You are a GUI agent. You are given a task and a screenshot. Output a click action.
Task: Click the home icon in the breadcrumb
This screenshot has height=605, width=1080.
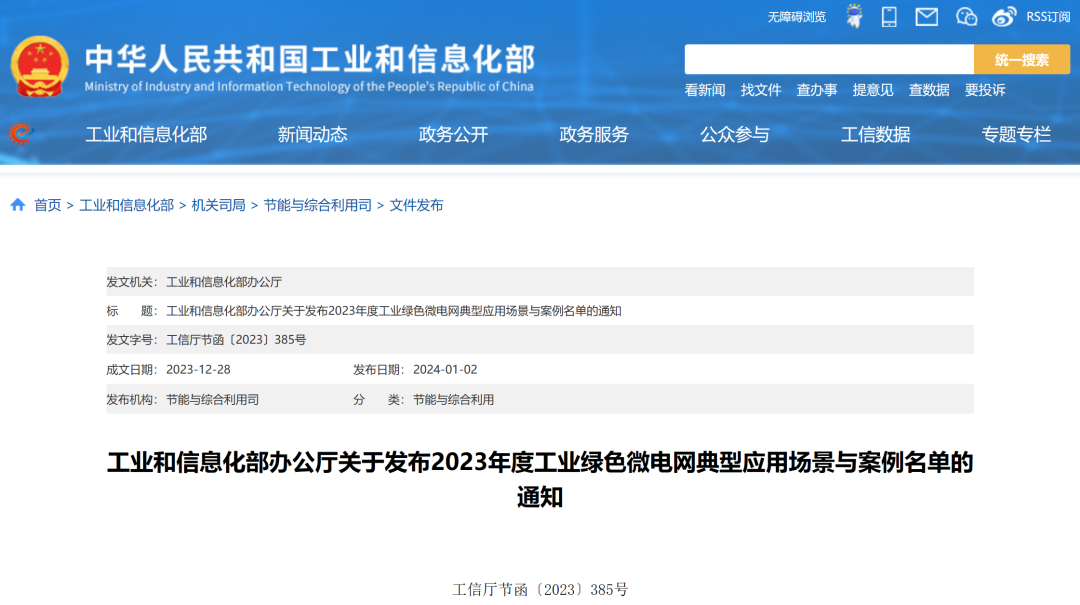[17, 205]
